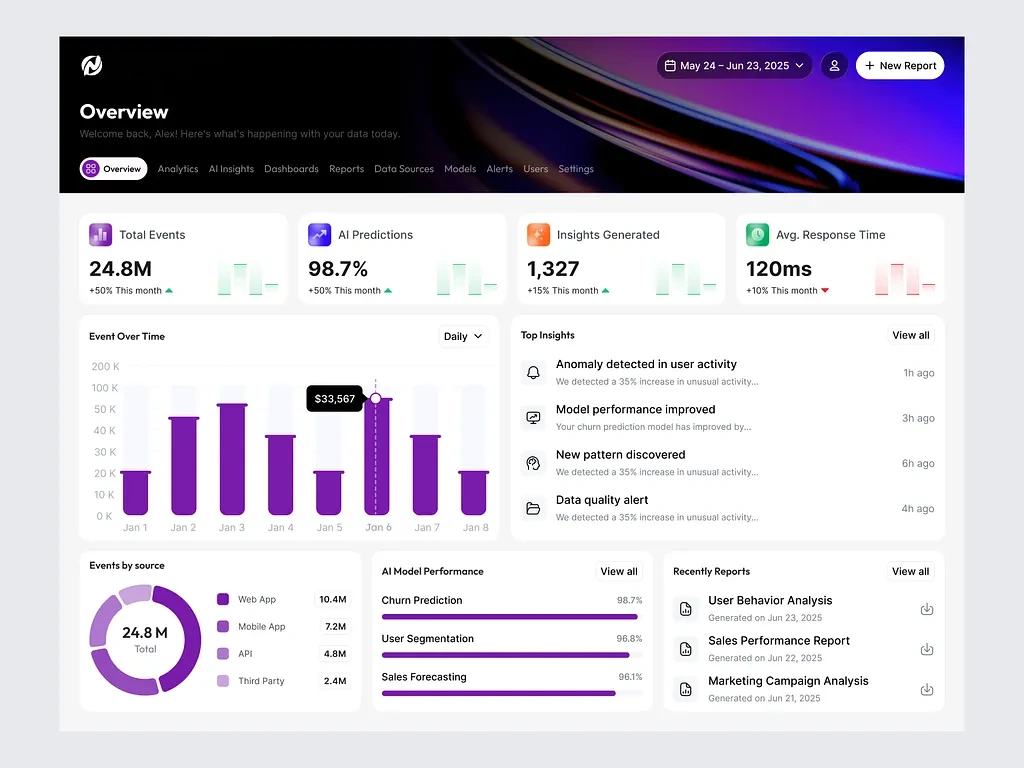Download the User Behavior Analysis report
The width and height of the screenshot is (1024, 768).
pos(927,609)
